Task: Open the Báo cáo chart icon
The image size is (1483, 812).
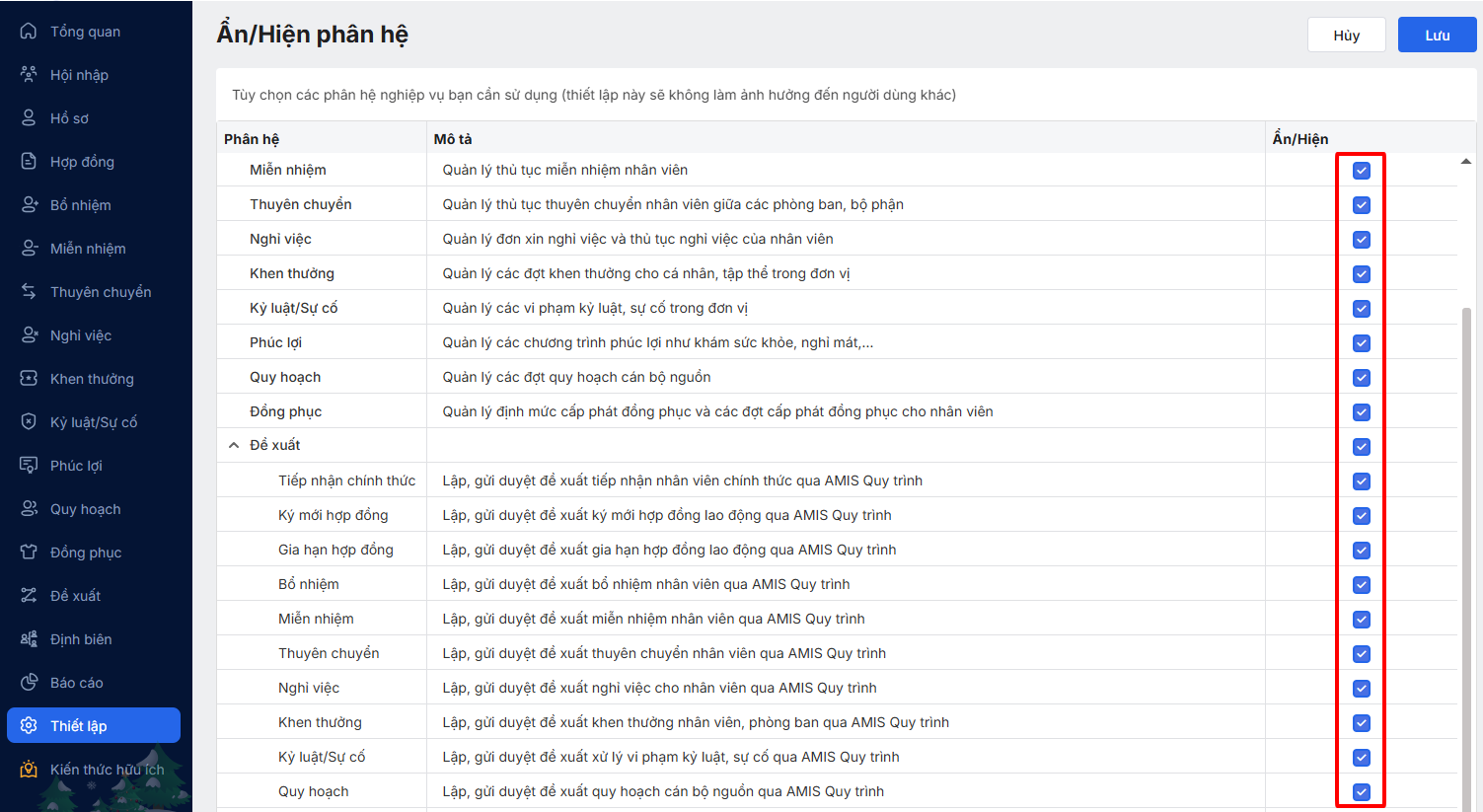Action: coord(29,683)
